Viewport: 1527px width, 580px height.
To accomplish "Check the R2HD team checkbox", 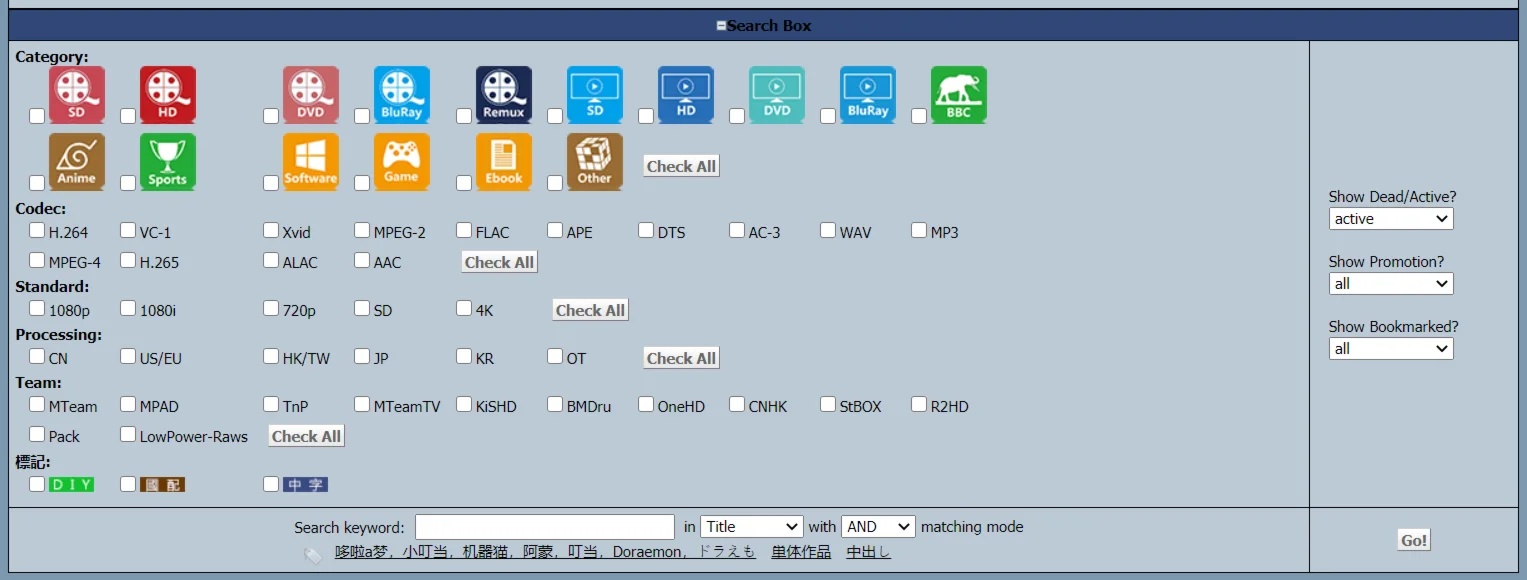I will 919,405.
